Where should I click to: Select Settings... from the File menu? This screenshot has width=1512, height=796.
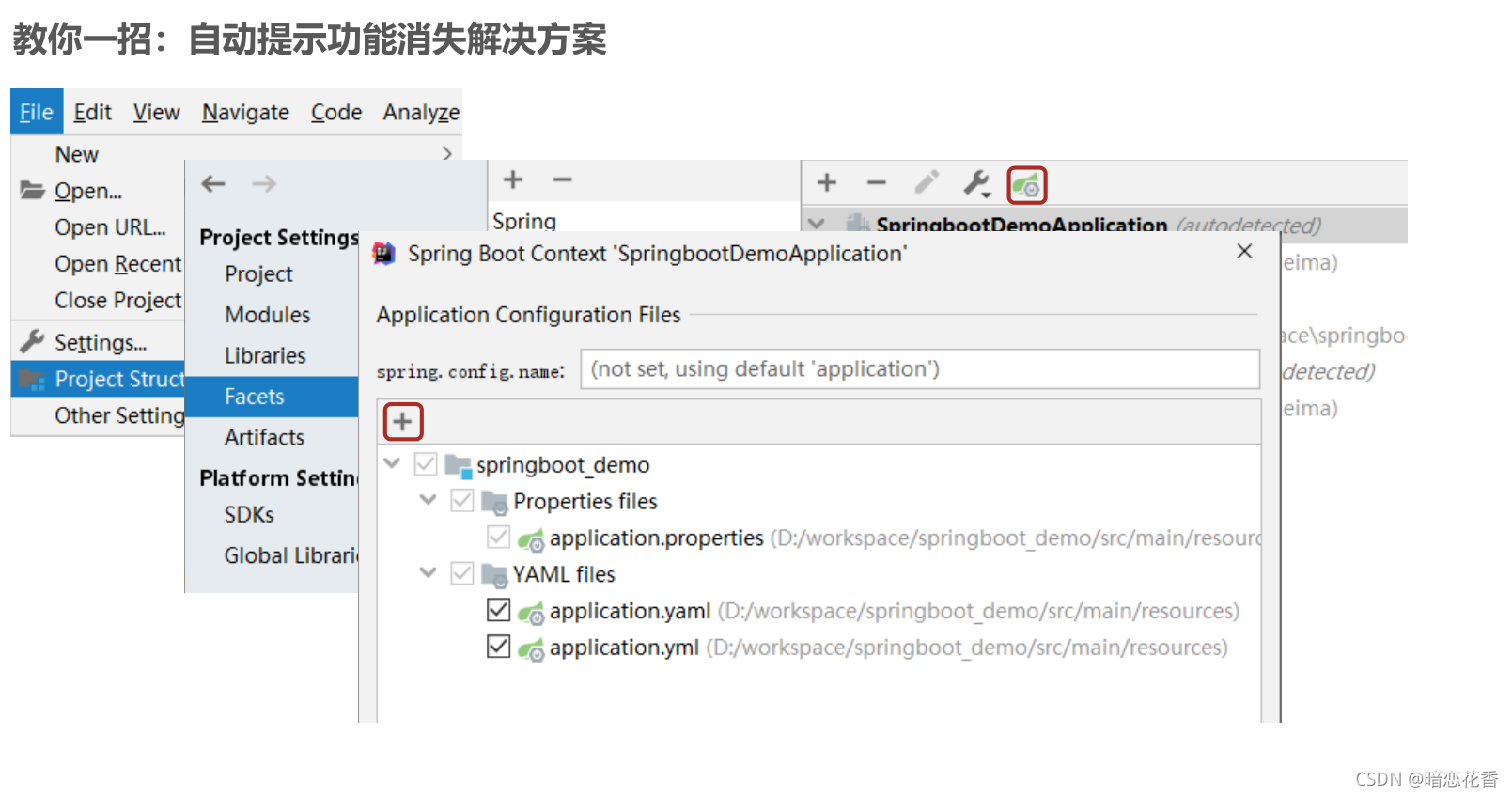click(100, 343)
